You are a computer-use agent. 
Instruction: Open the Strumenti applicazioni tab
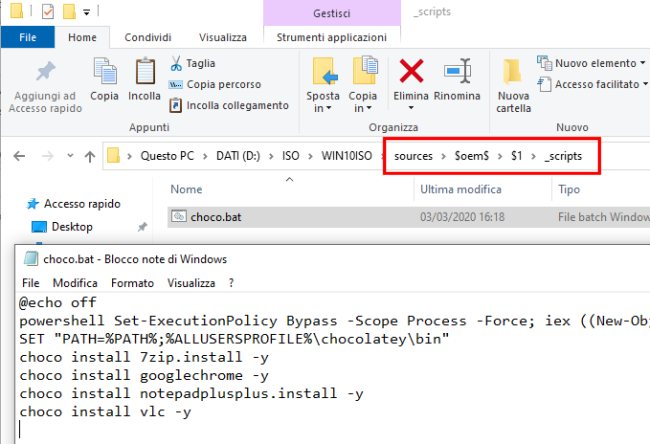click(x=332, y=37)
